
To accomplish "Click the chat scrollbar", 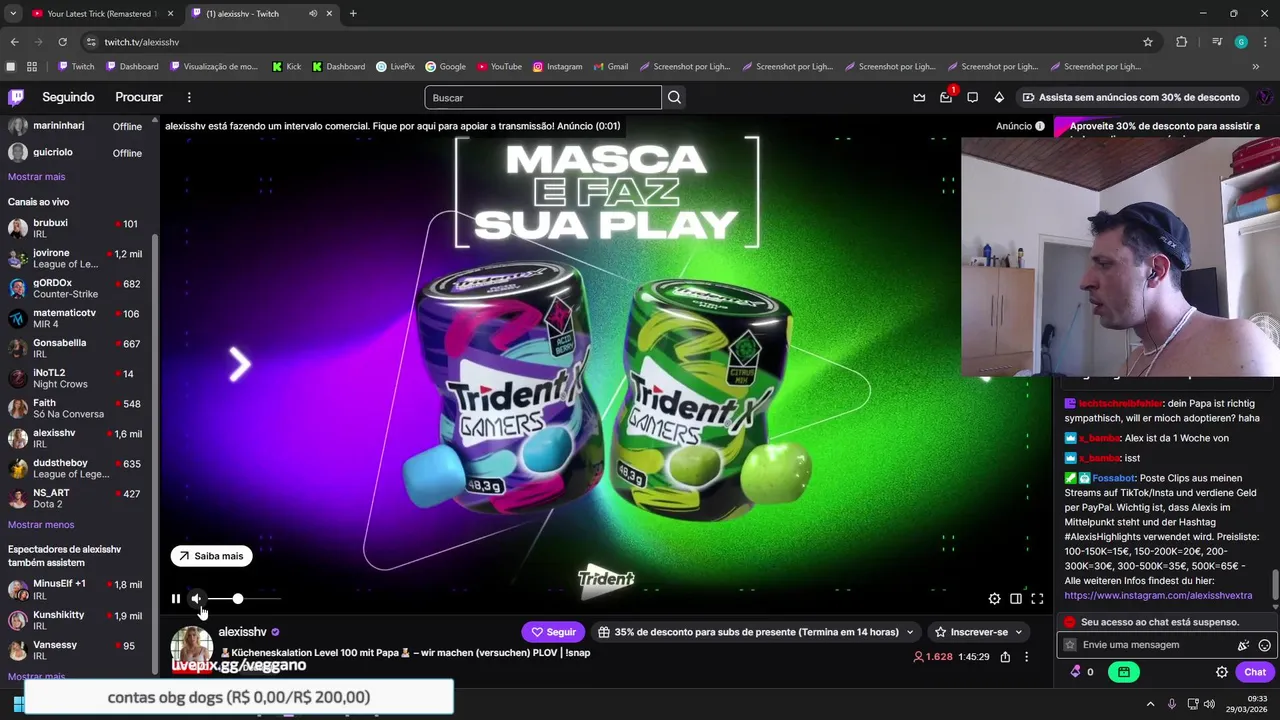I will 1275,585.
